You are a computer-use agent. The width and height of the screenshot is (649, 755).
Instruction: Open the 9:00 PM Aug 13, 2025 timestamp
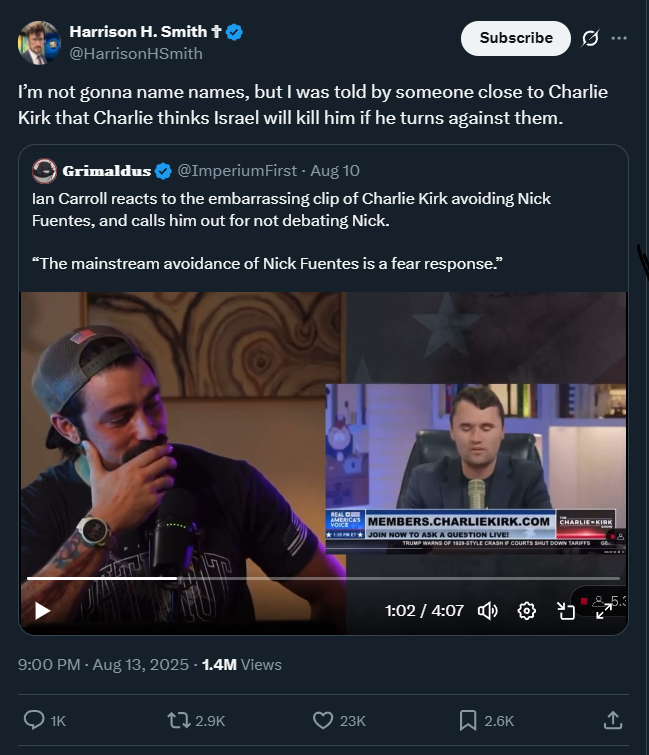pyautogui.click(x=103, y=664)
